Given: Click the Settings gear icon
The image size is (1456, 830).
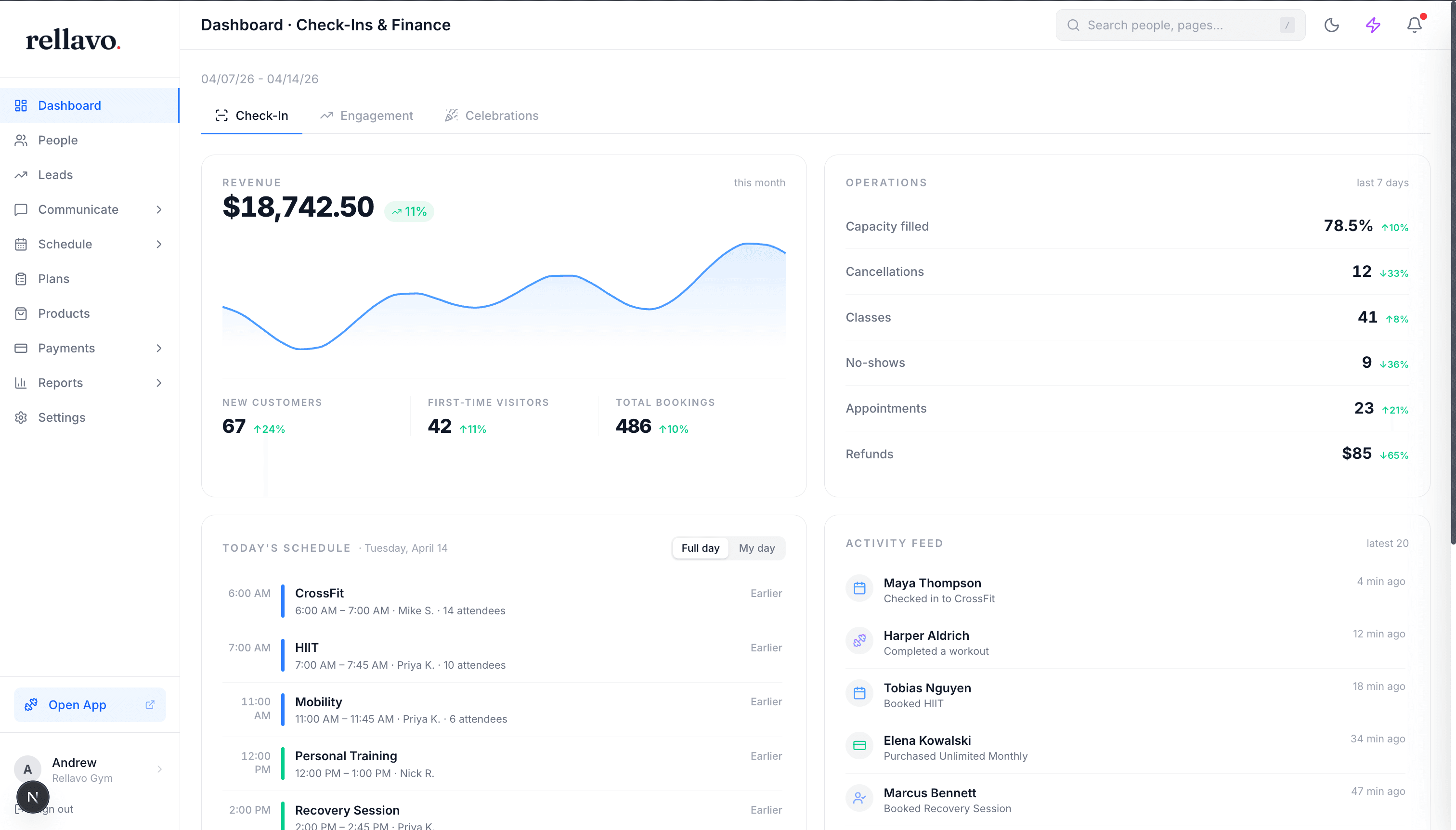Looking at the screenshot, I should click(x=21, y=417).
